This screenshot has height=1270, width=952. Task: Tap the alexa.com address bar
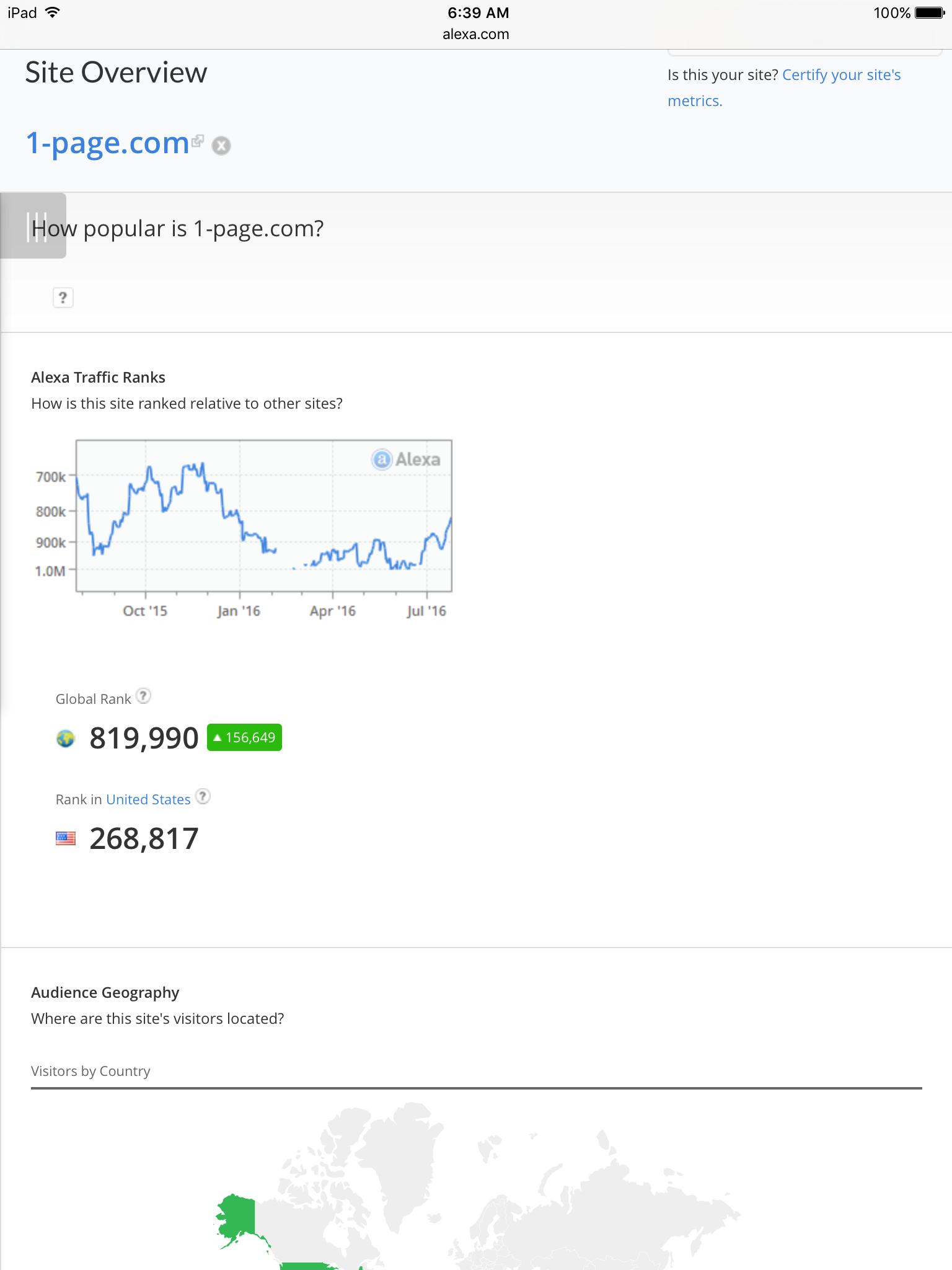coord(476,34)
